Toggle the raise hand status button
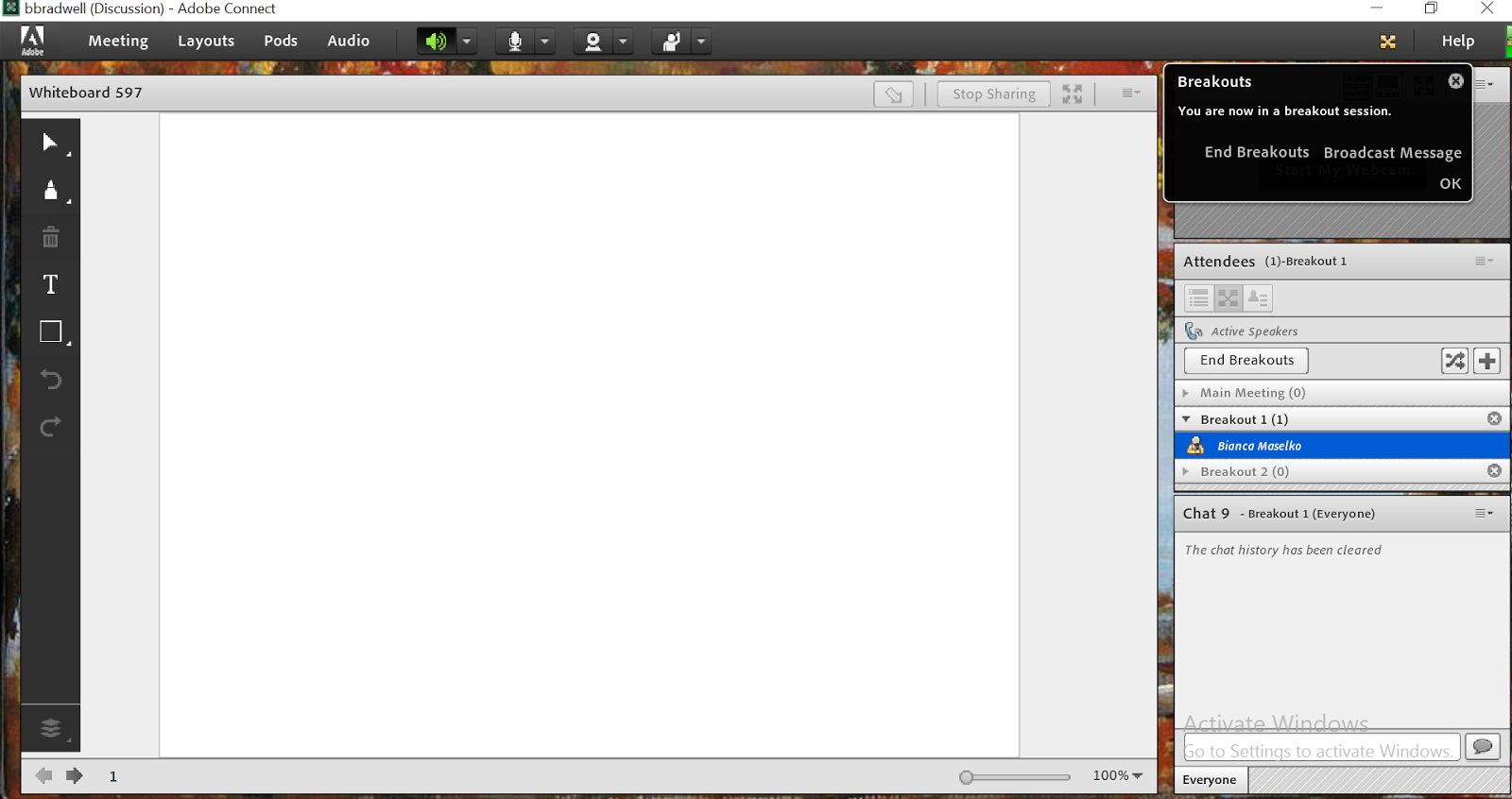This screenshot has width=1512, height=799. pyautogui.click(x=671, y=41)
